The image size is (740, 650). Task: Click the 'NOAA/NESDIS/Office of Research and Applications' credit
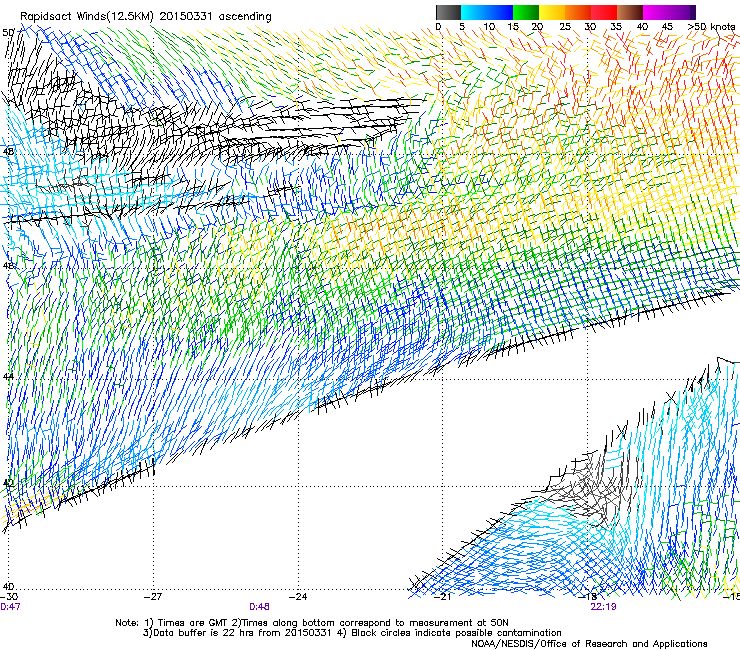[589, 644]
